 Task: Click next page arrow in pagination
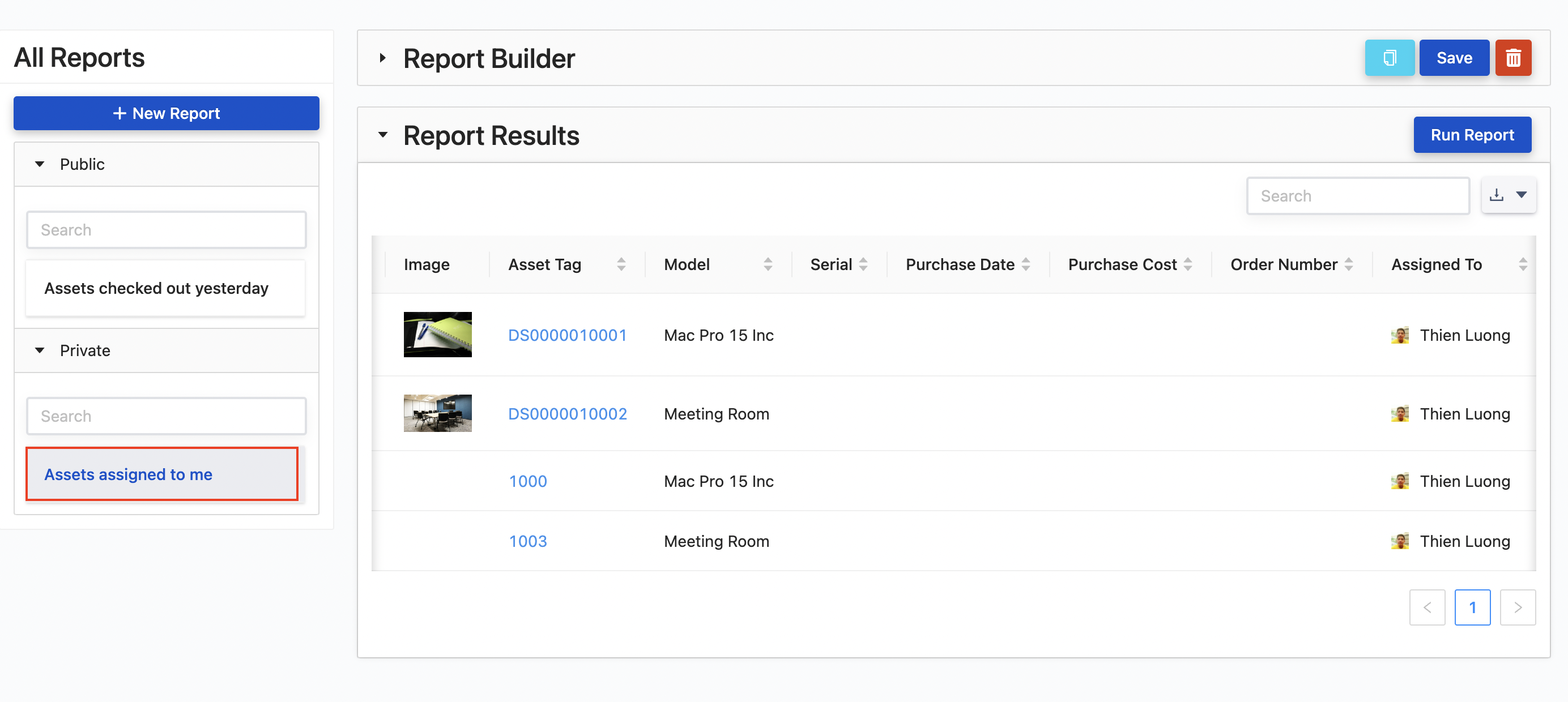(x=1517, y=606)
